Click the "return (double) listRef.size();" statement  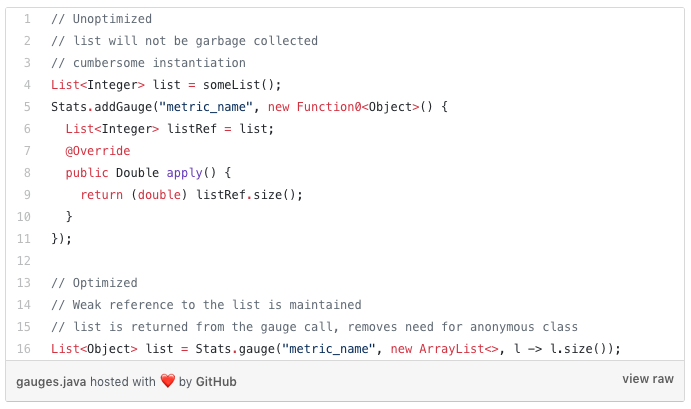click(x=191, y=195)
